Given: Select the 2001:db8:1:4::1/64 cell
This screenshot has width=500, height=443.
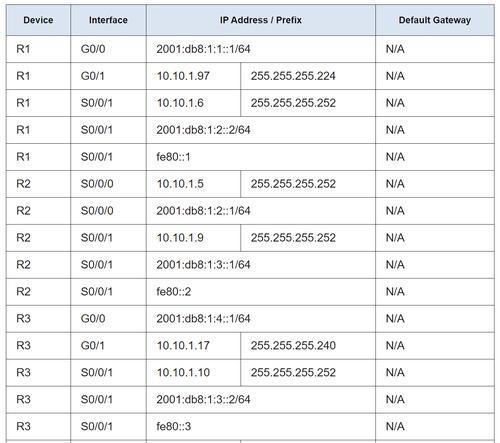Looking at the screenshot, I should pos(261,319).
